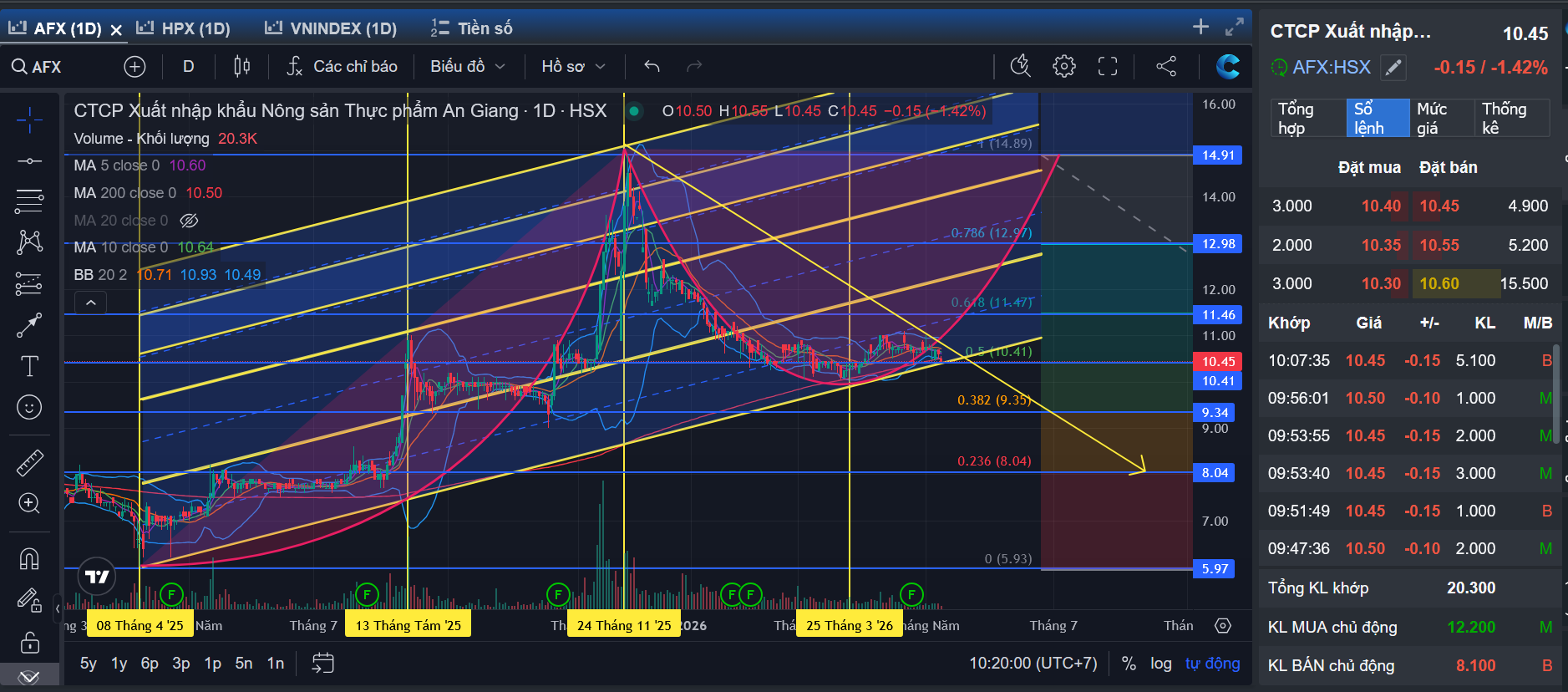Expand the chart panel to full size
The image size is (1568, 692).
coord(1234,27)
